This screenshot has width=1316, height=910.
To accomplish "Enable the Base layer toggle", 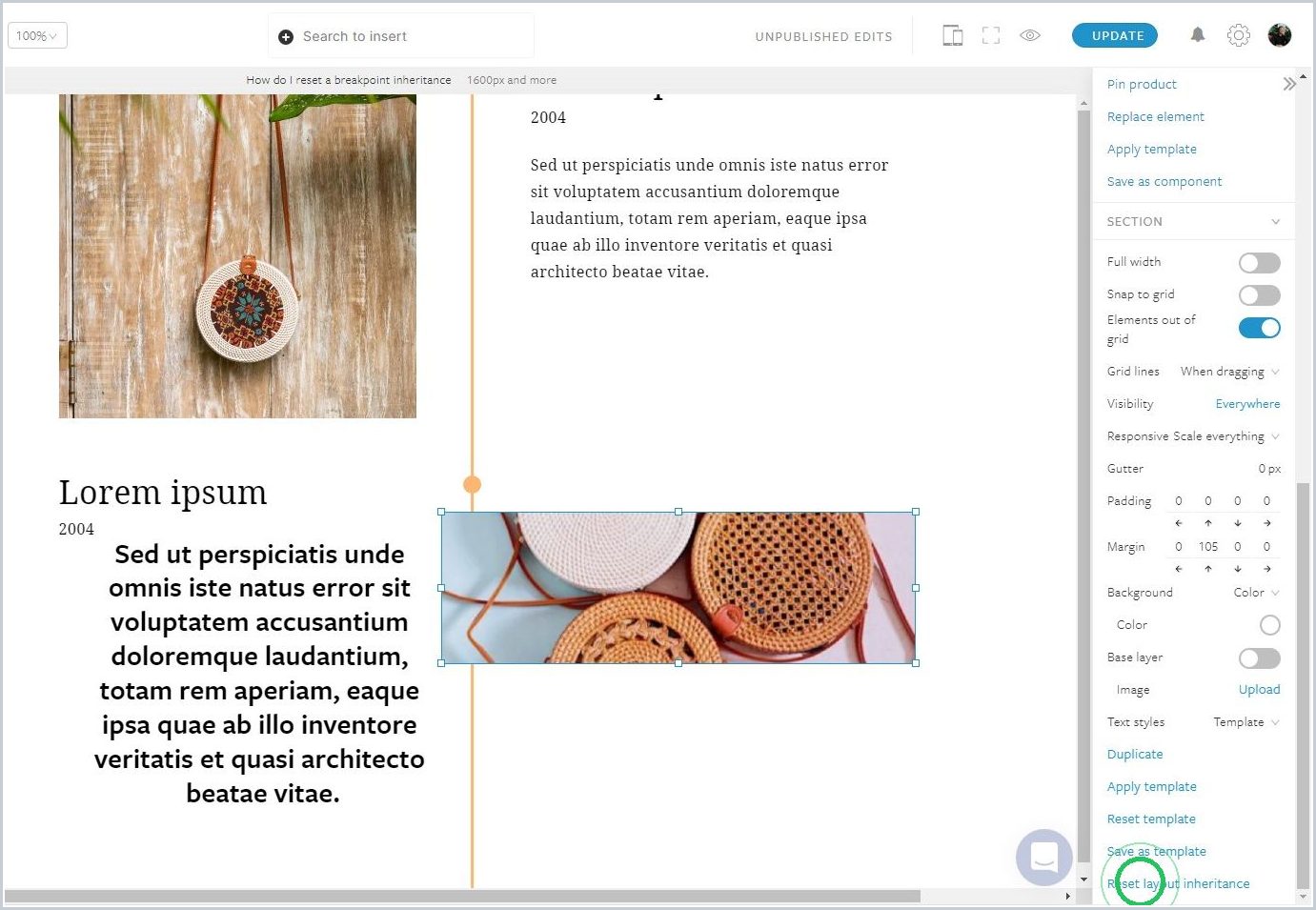I will pos(1259,658).
